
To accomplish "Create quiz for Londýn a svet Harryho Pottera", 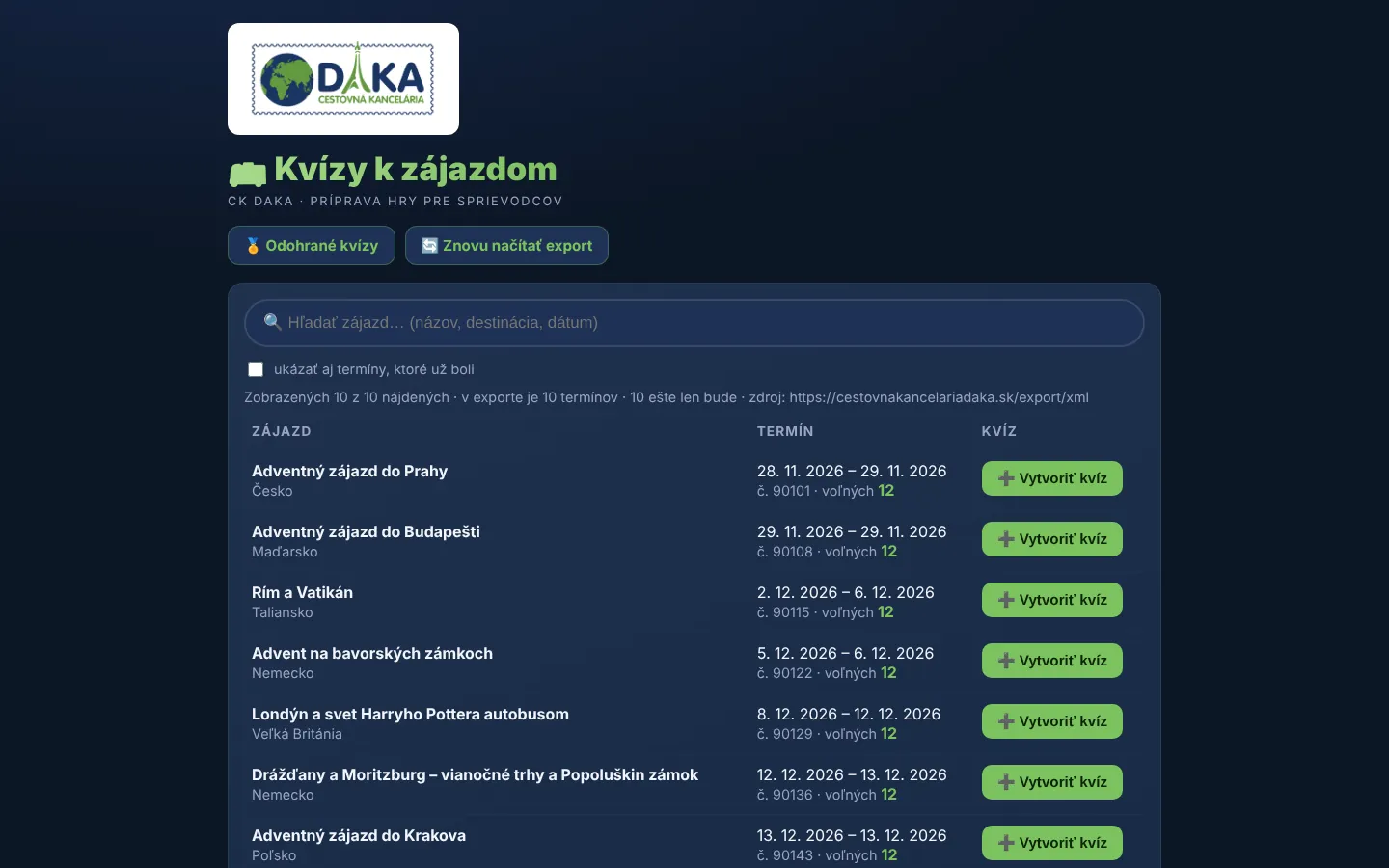I will (x=1052, y=721).
